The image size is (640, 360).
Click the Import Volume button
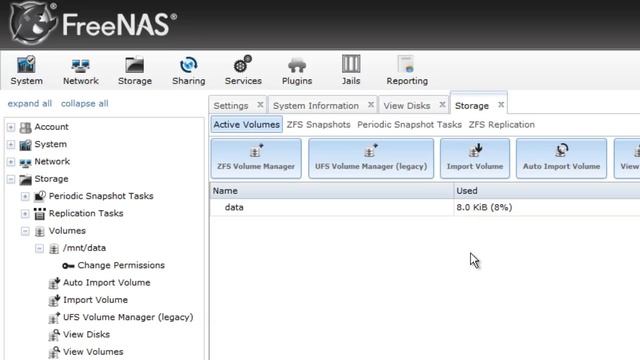point(475,158)
